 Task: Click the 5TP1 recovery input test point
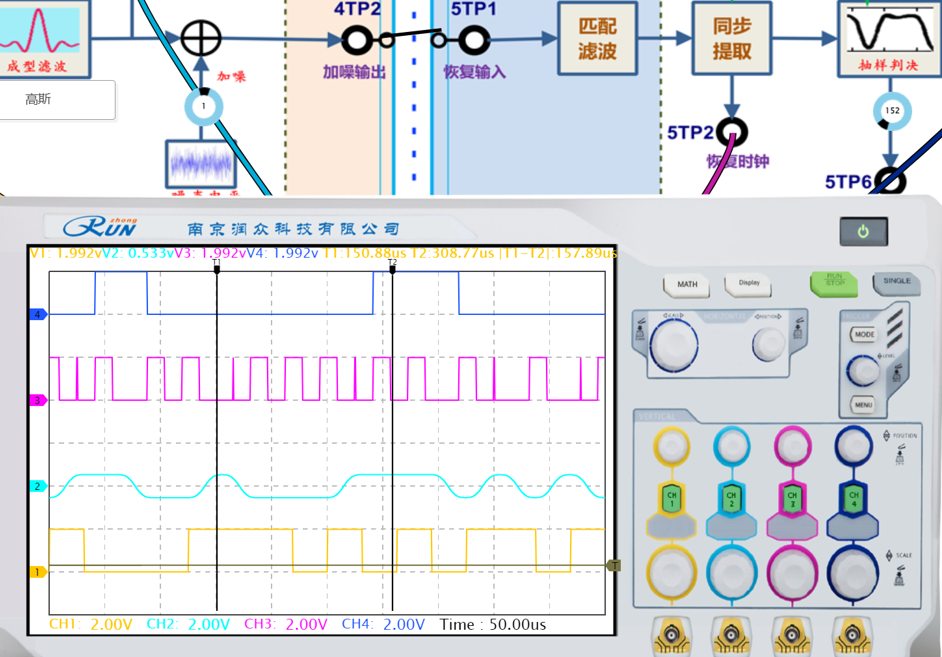[x=473, y=40]
